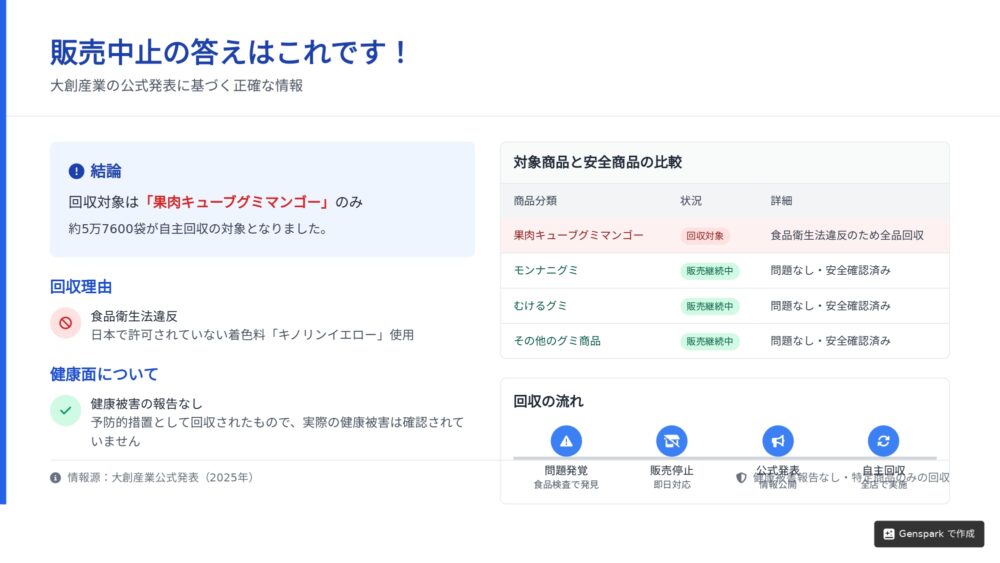This screenshot has width=1000, height=563.
Task: Click the Genspark で作成 button
Action: (929, 534)
